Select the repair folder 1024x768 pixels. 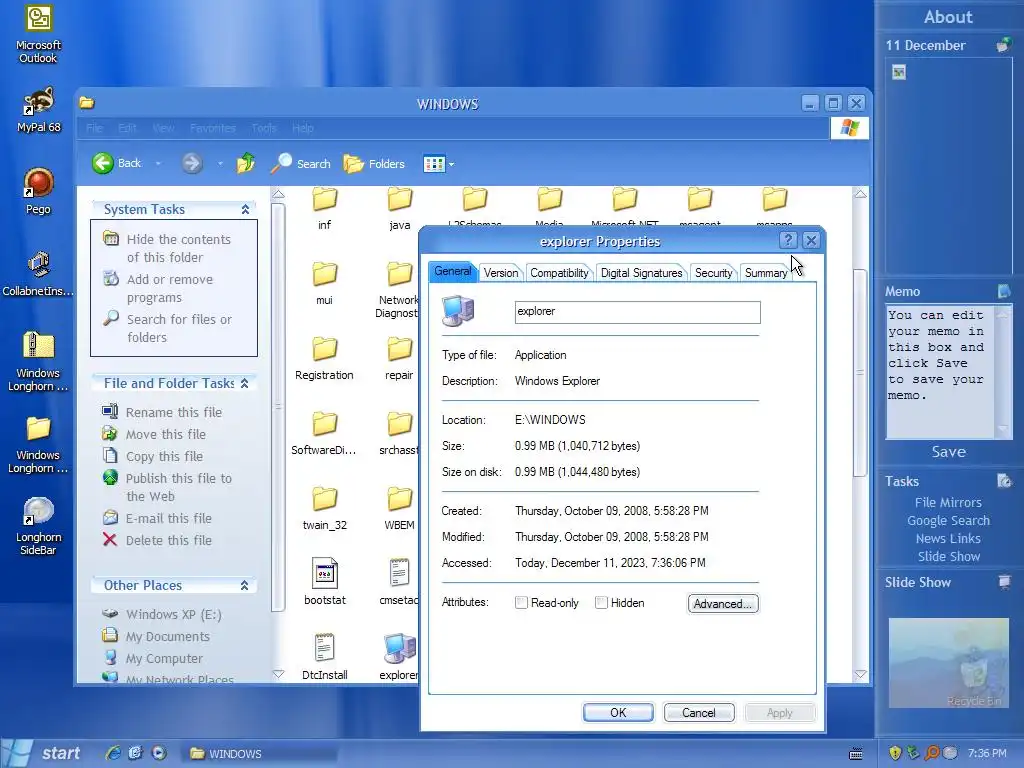[400, 359]
